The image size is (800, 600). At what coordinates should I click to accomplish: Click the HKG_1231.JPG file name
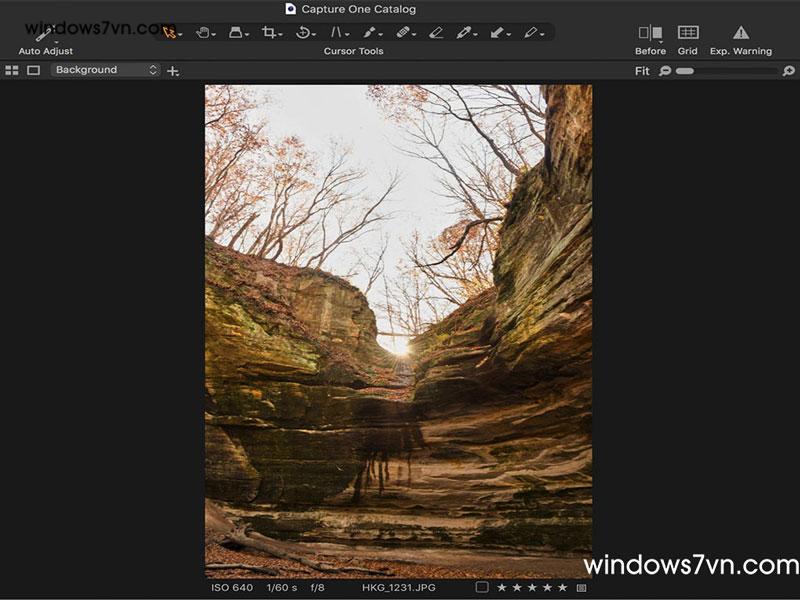(x=398, y=588)
